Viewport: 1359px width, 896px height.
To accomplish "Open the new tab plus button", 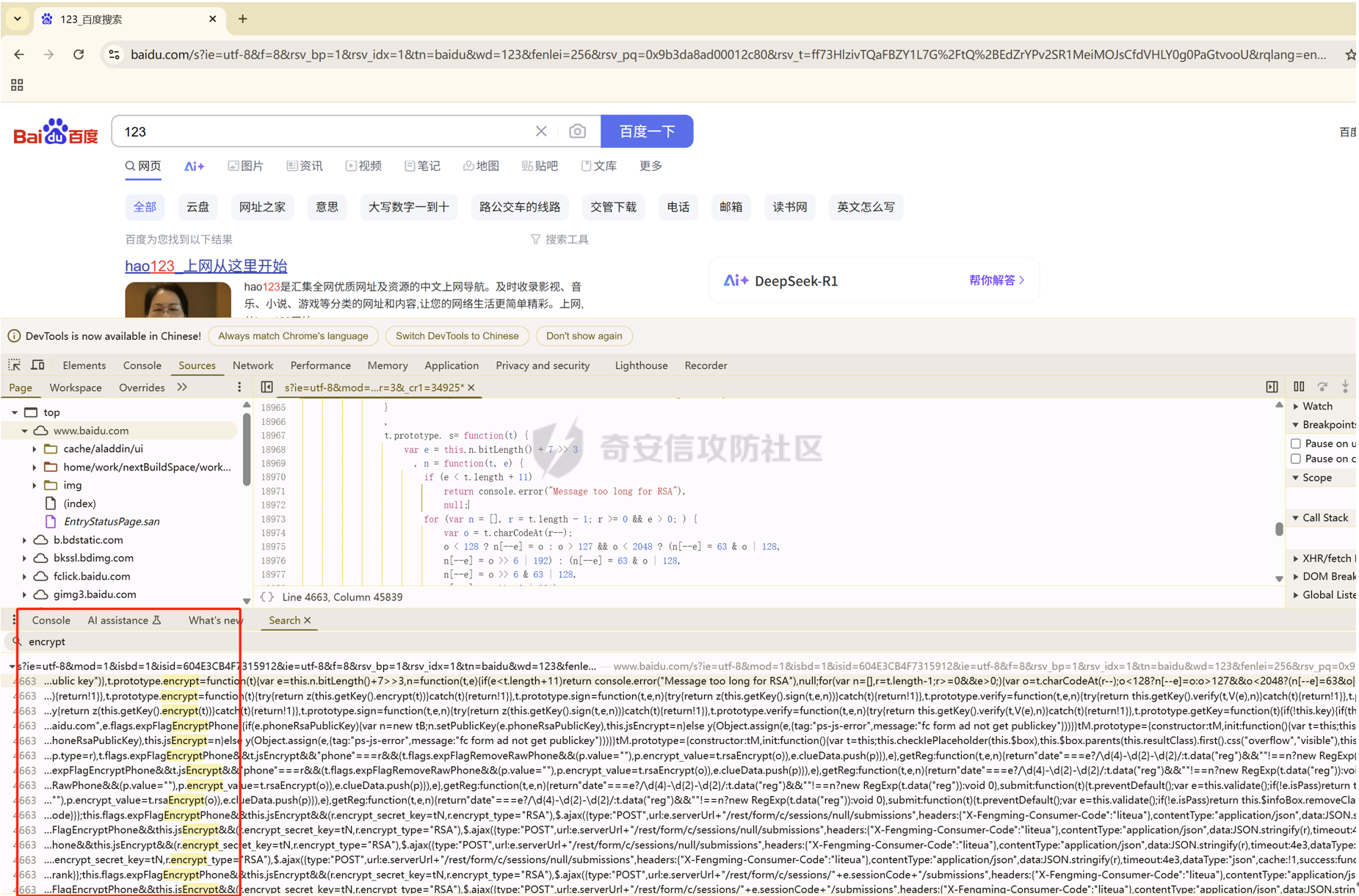I will click(x=243, y=19).
